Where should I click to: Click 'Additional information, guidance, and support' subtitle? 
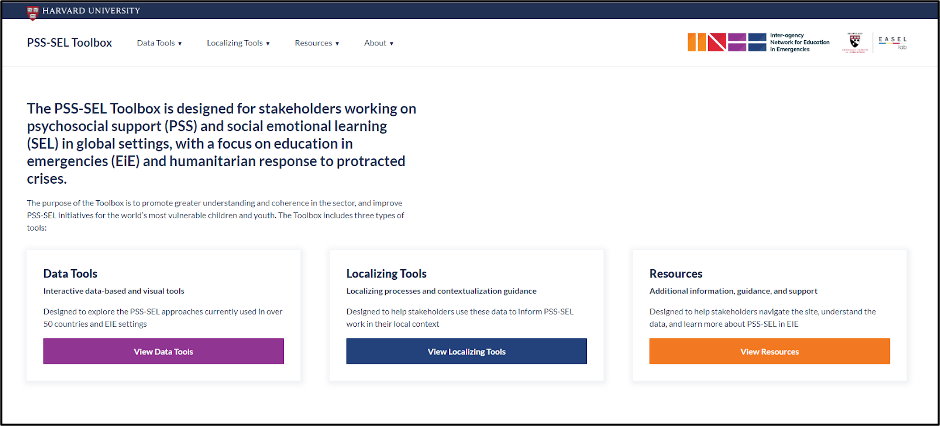click(x=733, y=291)
